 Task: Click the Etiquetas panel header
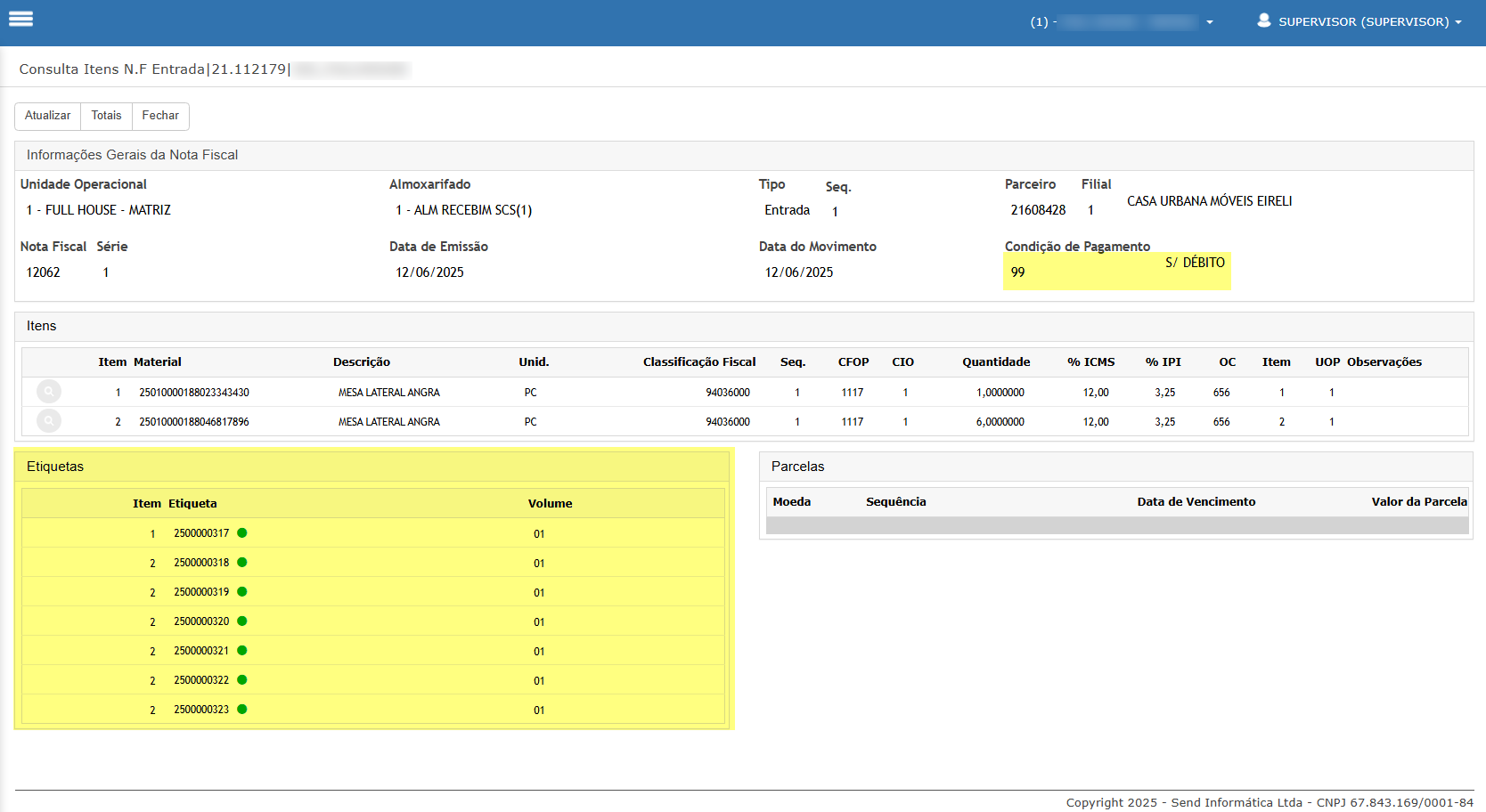pyautogui.click(x=372, y=467)
